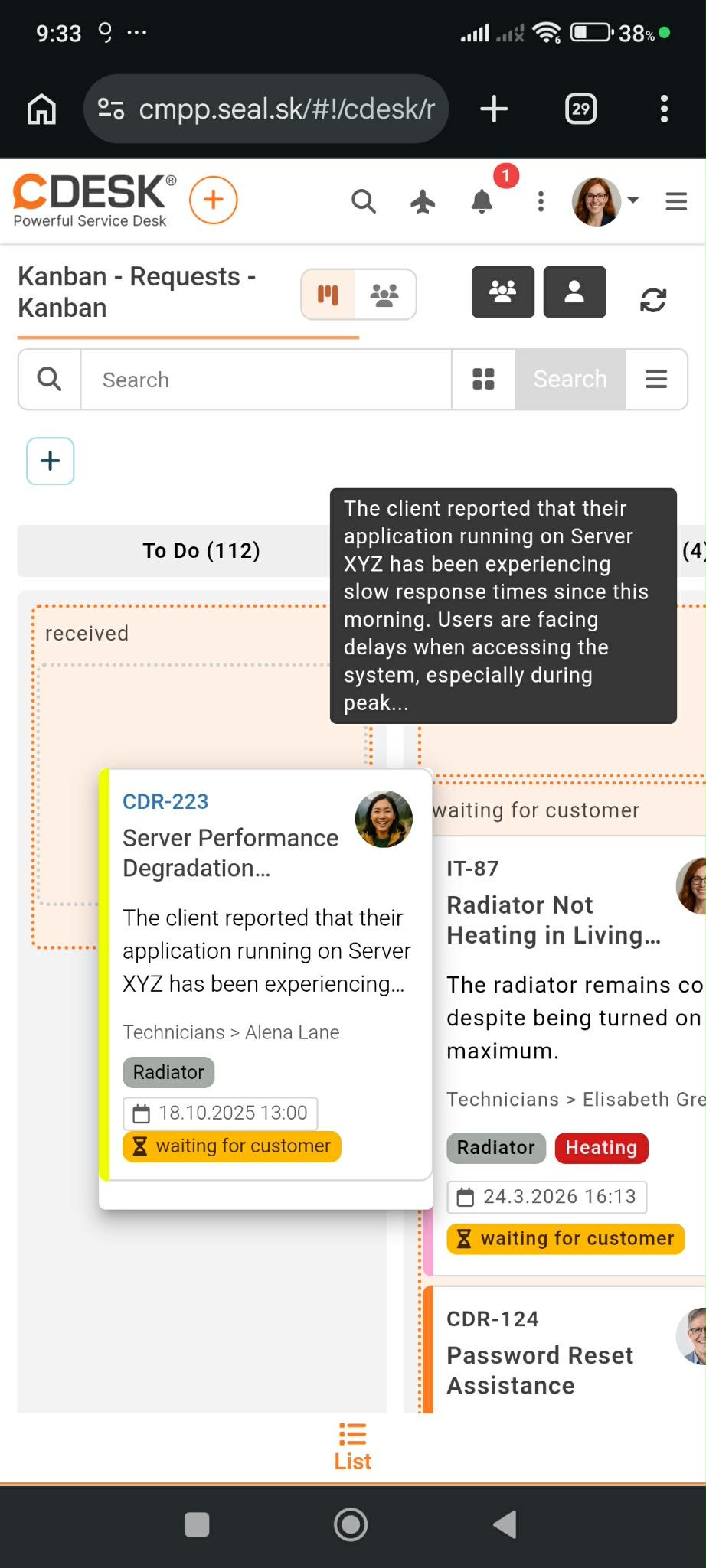Viewport: 706px width, 1568px height.
Task: Open the hamburger main menu in header
Action: coord(676,201)
